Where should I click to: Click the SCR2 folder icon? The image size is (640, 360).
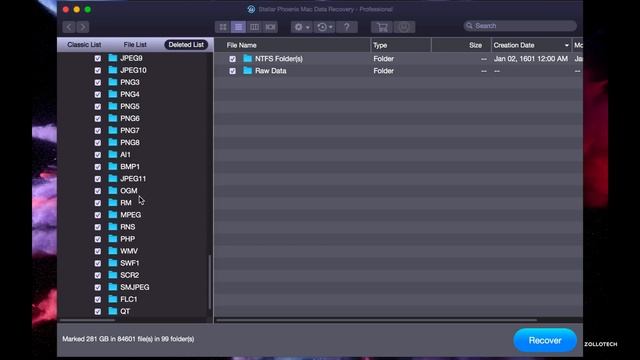point(113,275)
